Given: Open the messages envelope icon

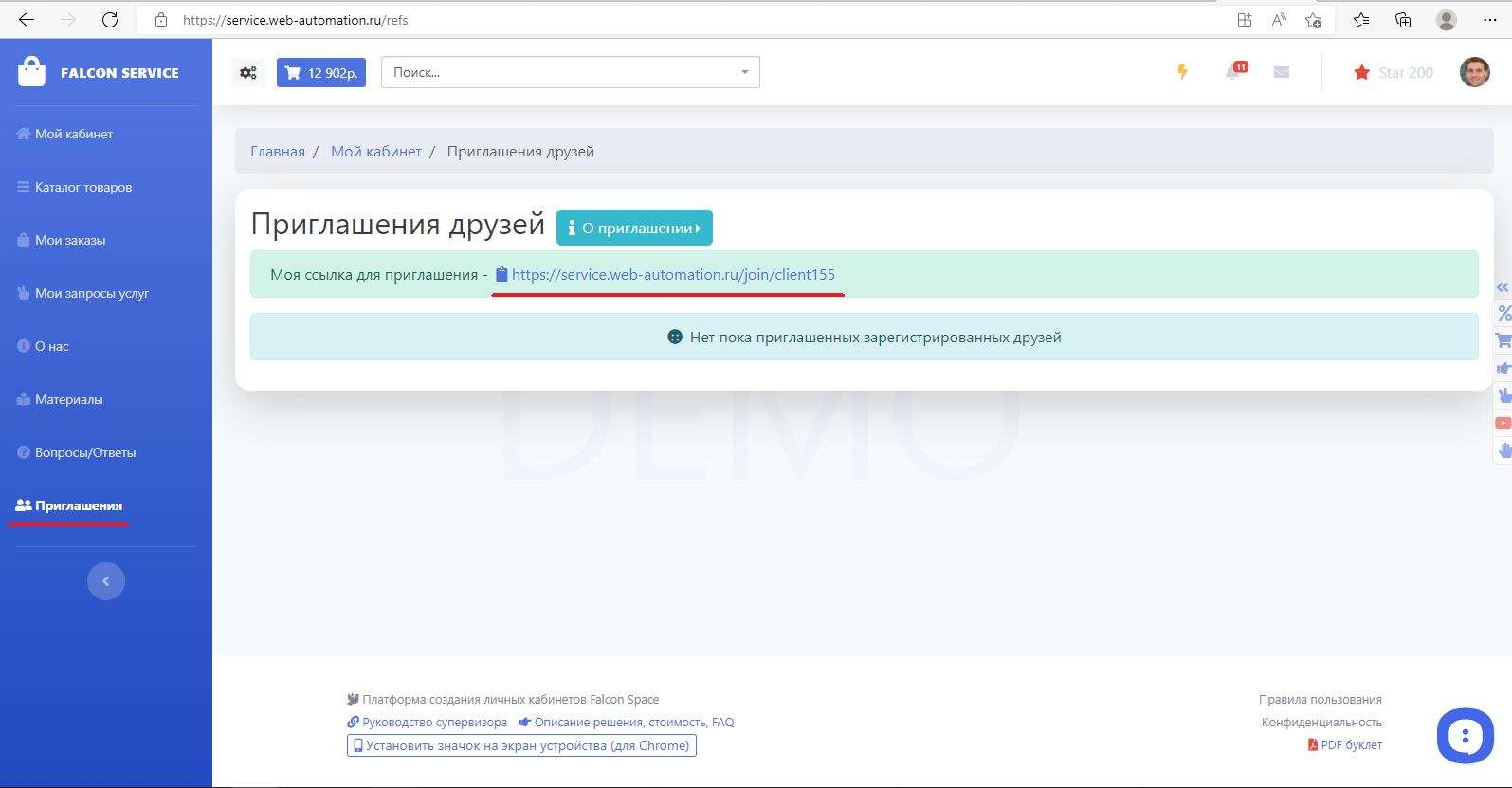Looking at the screenshot, I should 1282,72.
